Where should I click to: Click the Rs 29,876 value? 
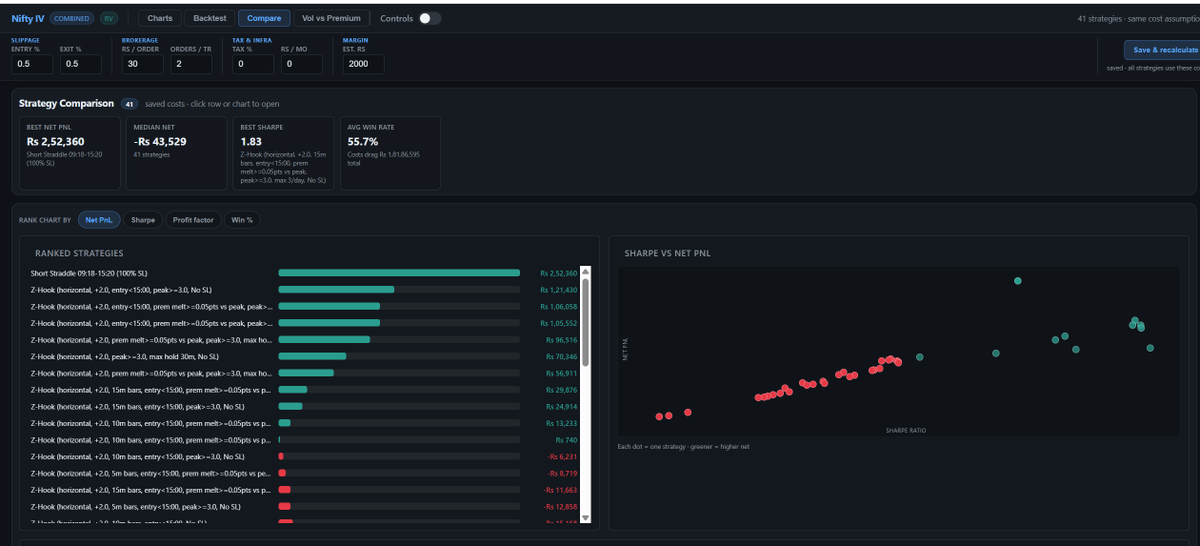561,390
